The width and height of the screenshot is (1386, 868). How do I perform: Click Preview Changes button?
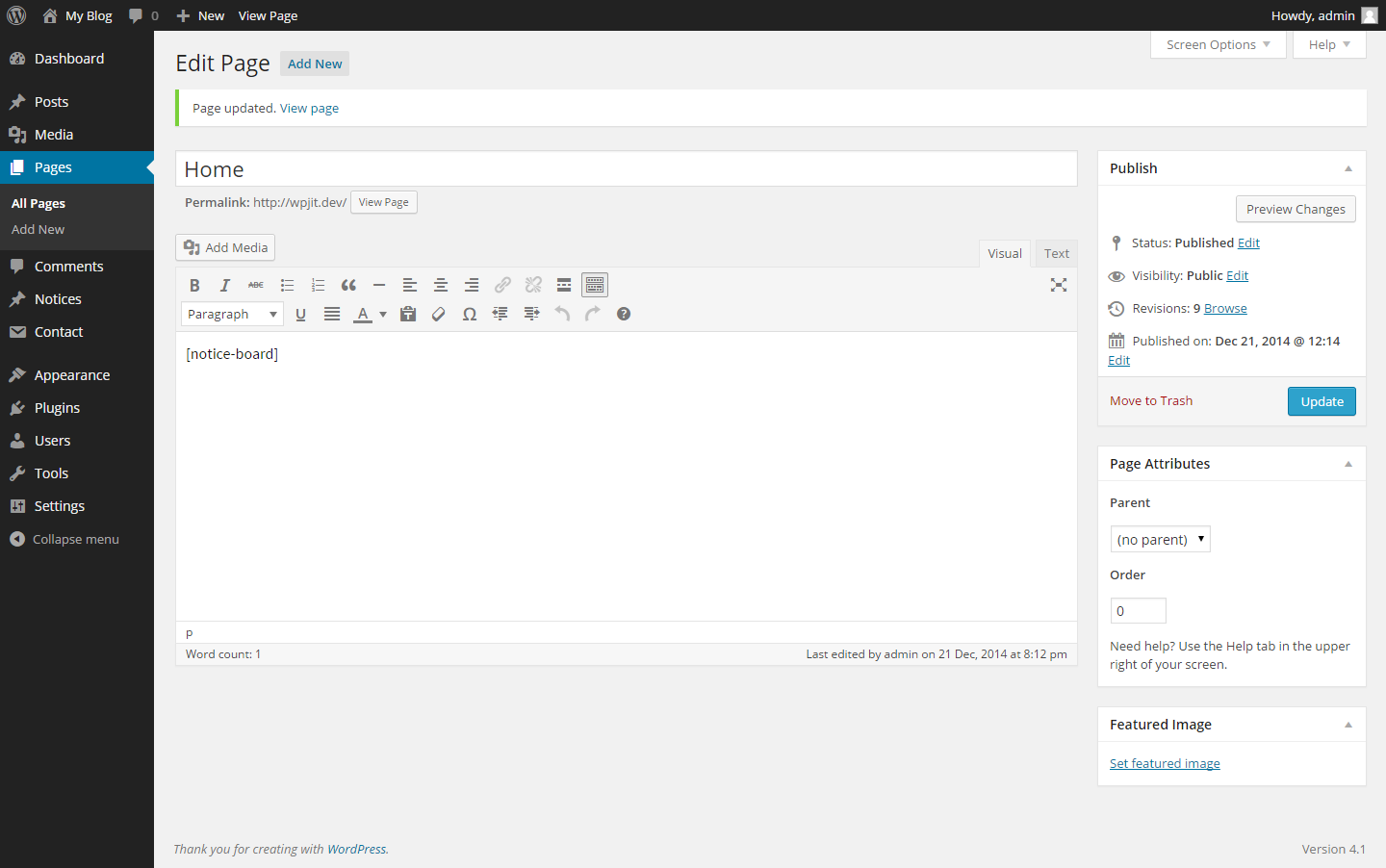tap(1296, 209)
